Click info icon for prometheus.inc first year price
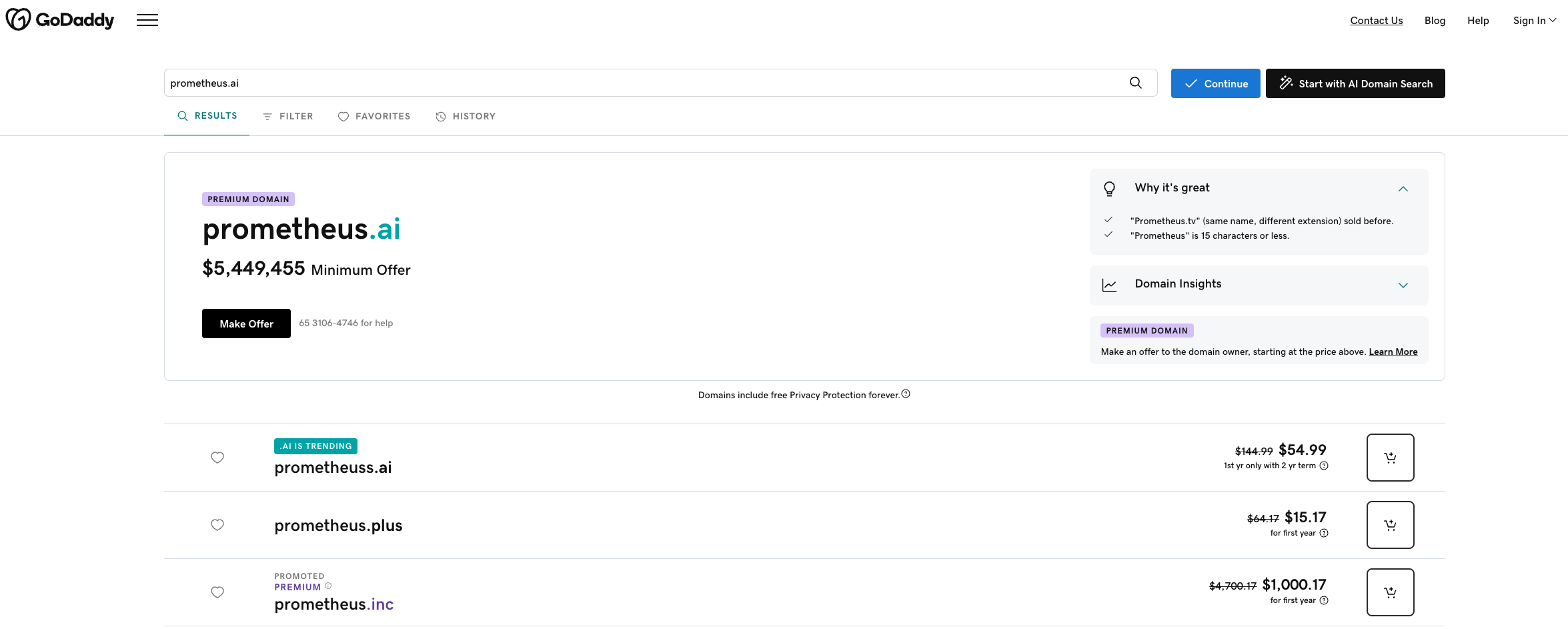 1324,600
